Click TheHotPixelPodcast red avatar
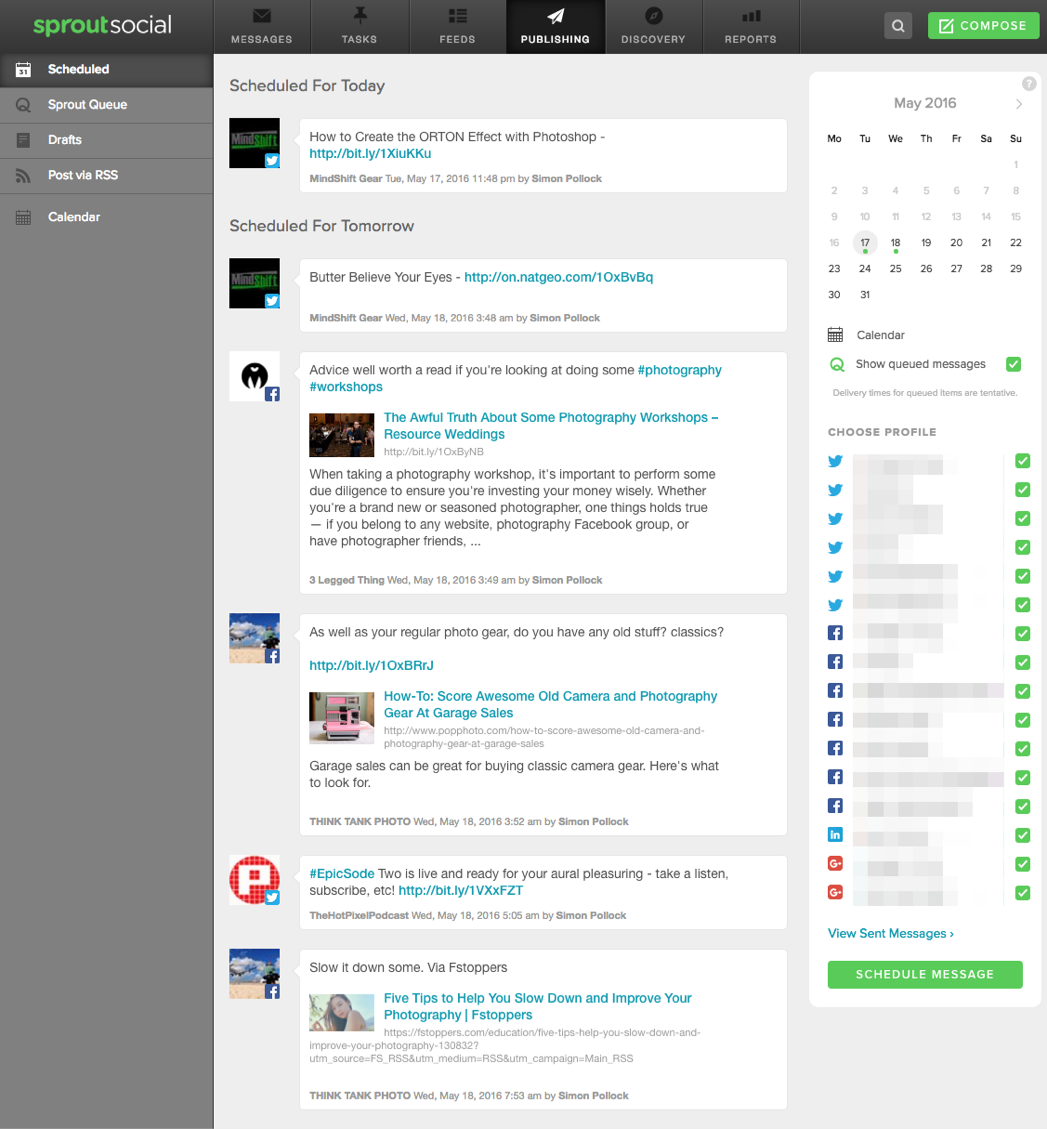The height and width of the screenshot is (1129, 1047). 254,880
